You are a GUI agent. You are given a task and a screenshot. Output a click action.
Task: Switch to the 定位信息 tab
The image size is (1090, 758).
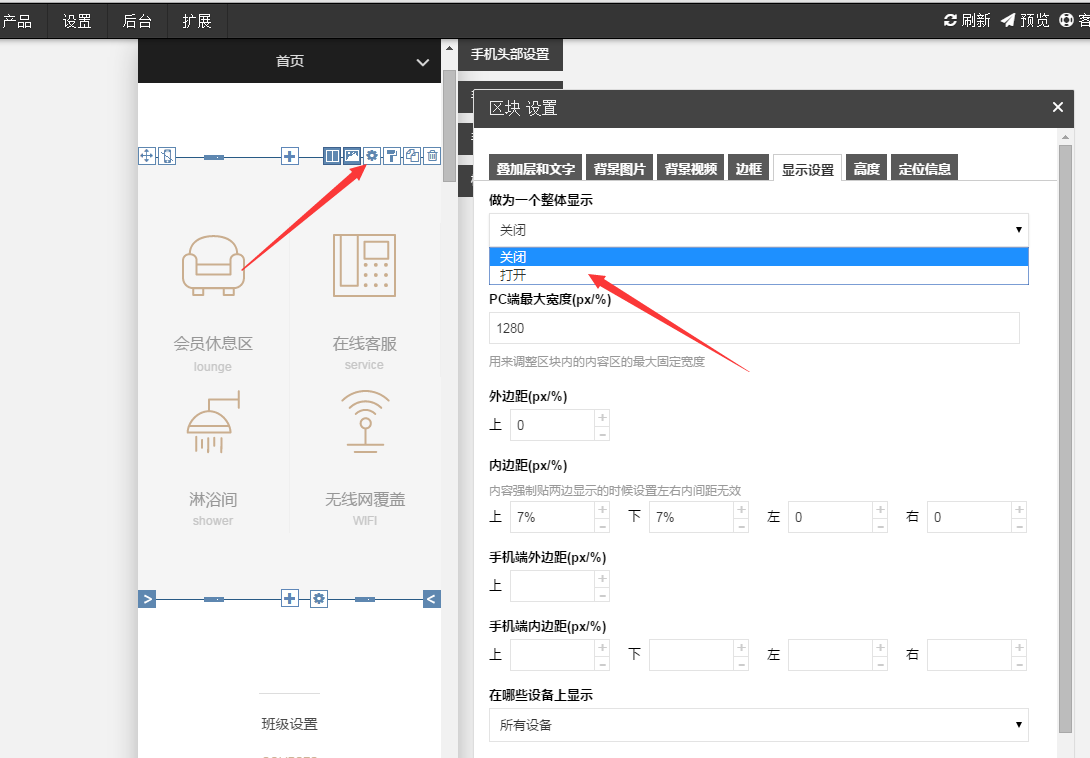pyautogui.click(x=924, y=168)
